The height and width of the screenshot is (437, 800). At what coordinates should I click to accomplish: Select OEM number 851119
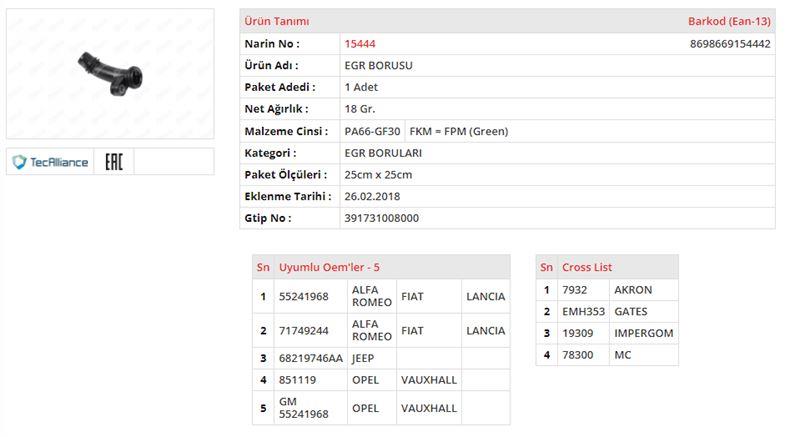click(297, 380)
